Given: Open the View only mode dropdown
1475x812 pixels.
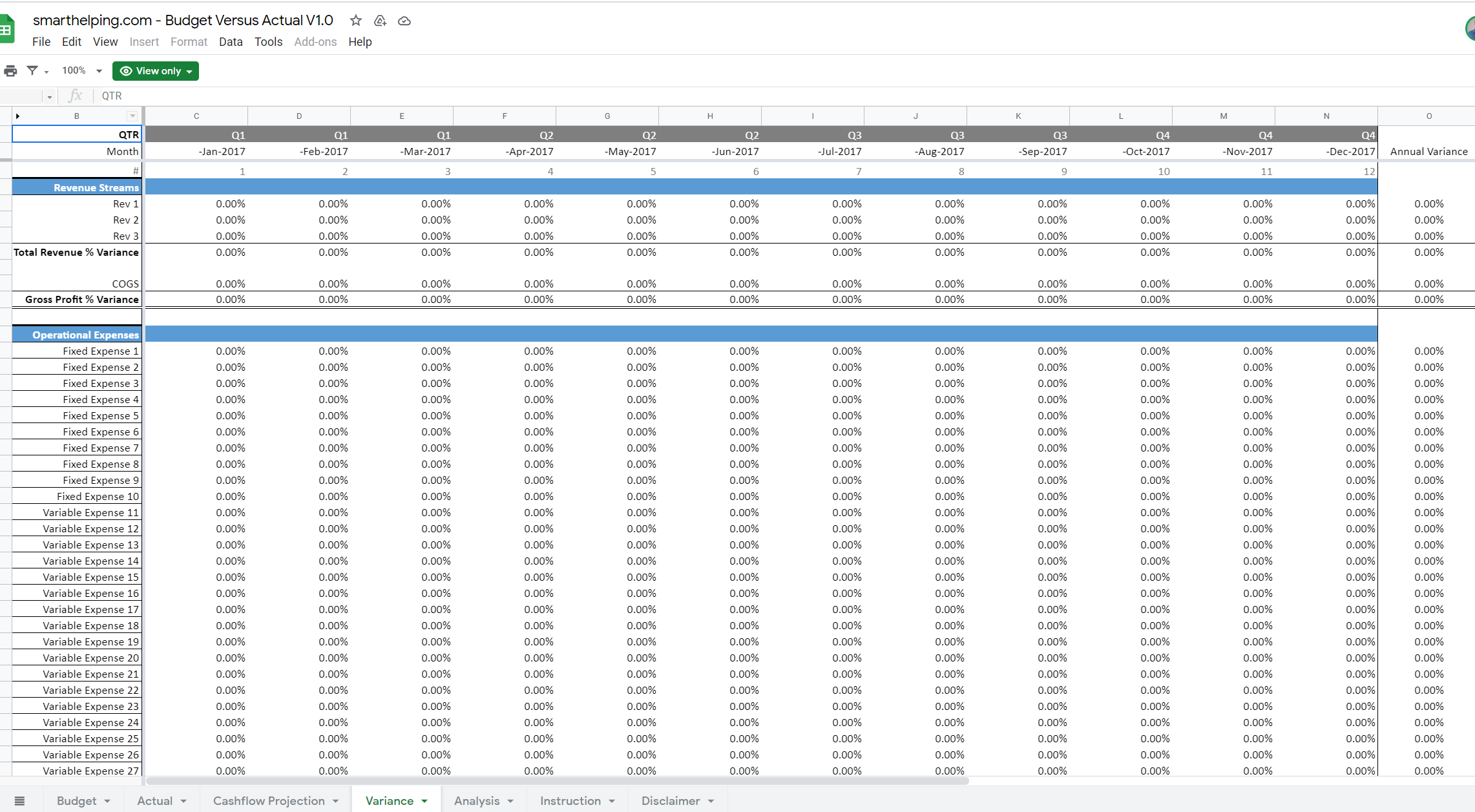Looking at the screenshot, I should pos(156,71).
